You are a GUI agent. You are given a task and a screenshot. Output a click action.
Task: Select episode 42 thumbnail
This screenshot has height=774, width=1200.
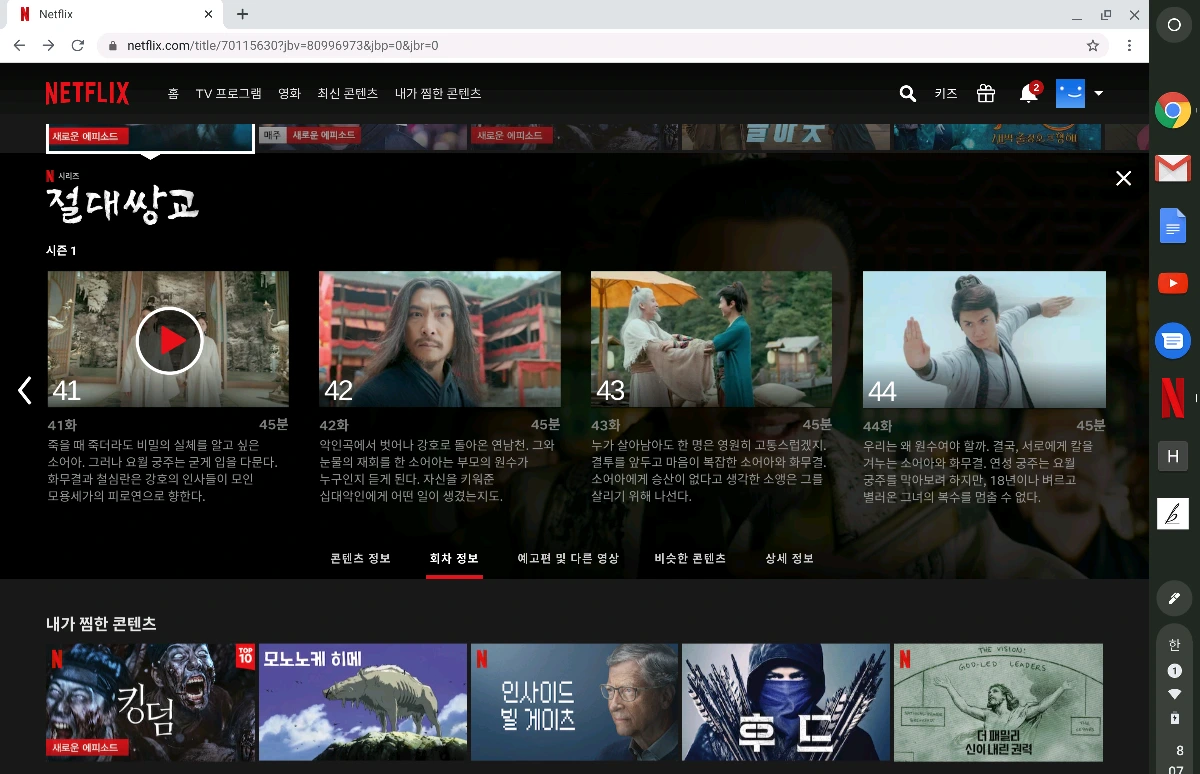(440, 339)
